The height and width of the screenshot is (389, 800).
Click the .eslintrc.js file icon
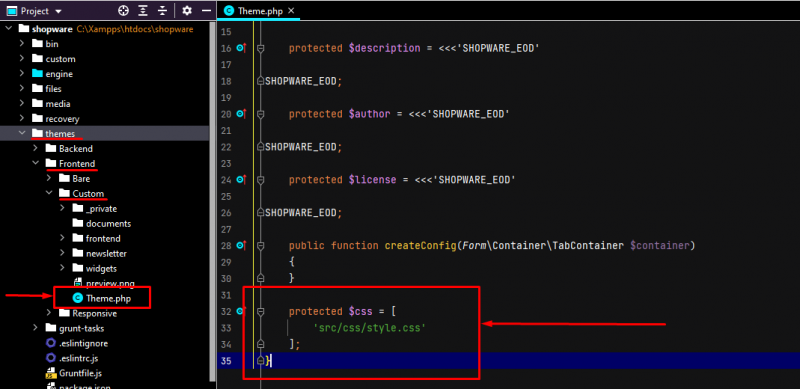(x=51, y=358)
